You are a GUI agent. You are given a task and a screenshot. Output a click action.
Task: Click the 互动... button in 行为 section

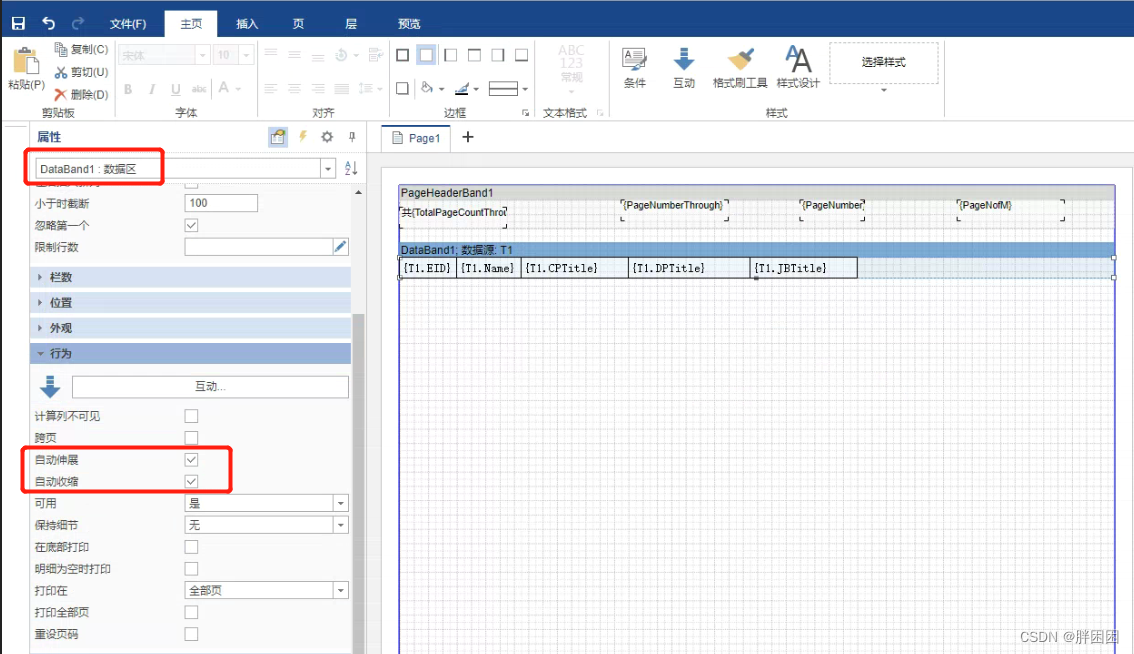click(210, 387)
